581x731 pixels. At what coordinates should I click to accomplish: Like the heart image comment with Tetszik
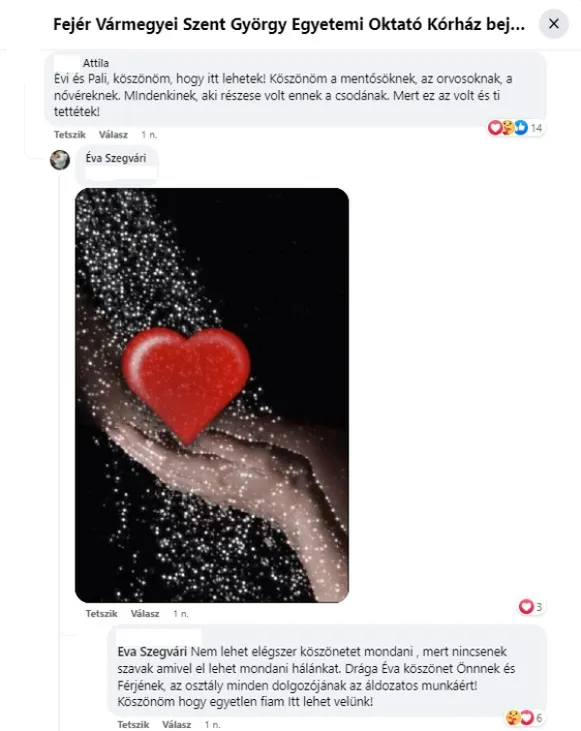101,614
